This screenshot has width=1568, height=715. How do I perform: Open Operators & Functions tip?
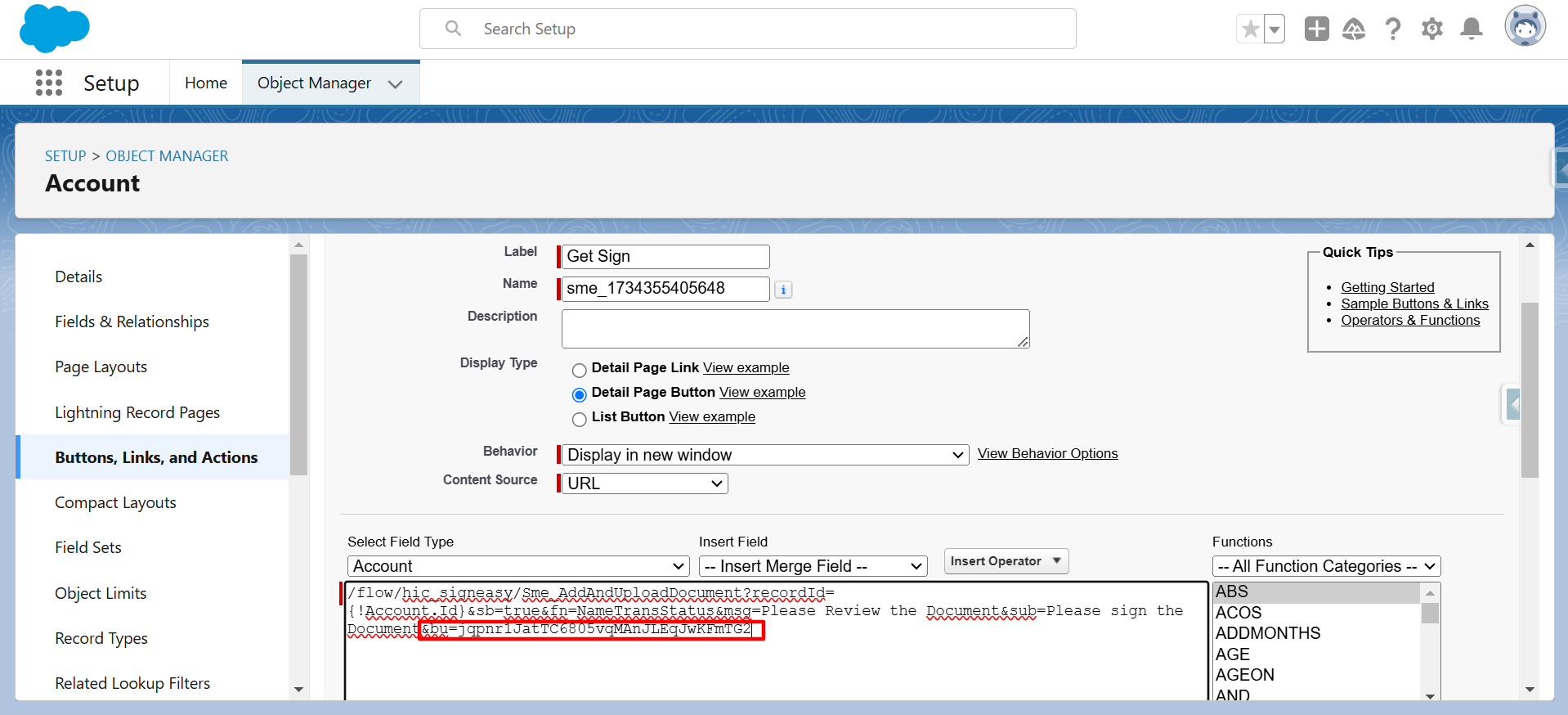pyautogui.click(x=1410, y=320)
